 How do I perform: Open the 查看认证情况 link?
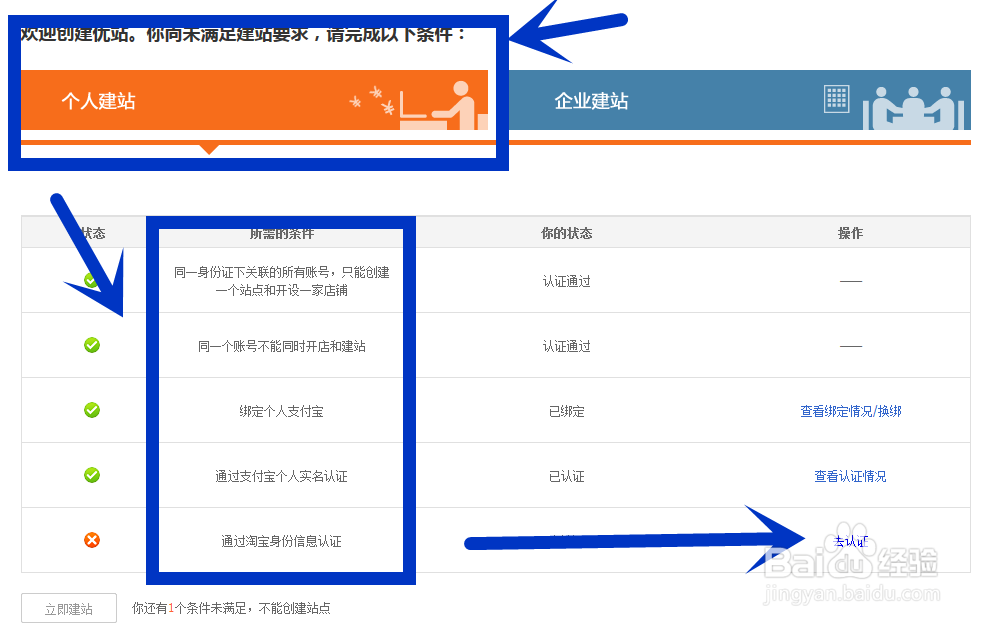tap(851, 476)
